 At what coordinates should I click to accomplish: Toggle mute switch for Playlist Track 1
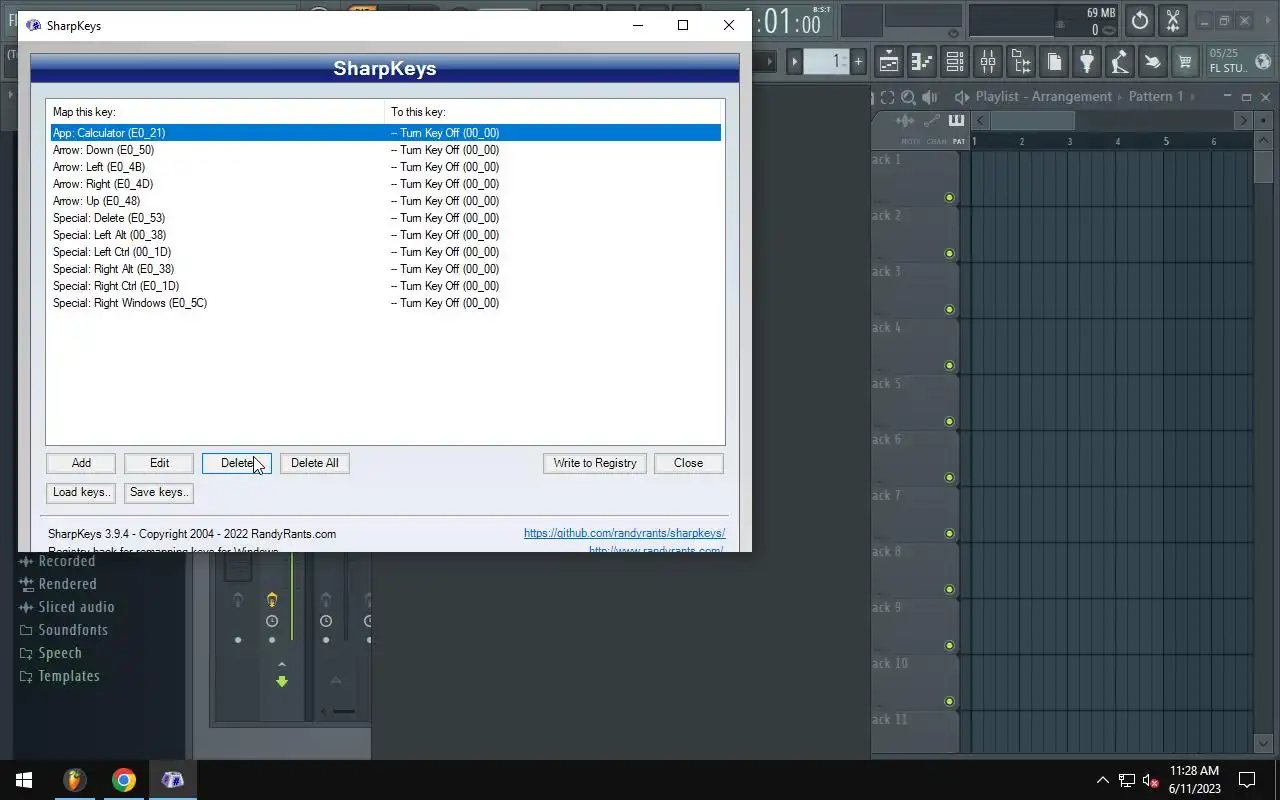(950, 198)
